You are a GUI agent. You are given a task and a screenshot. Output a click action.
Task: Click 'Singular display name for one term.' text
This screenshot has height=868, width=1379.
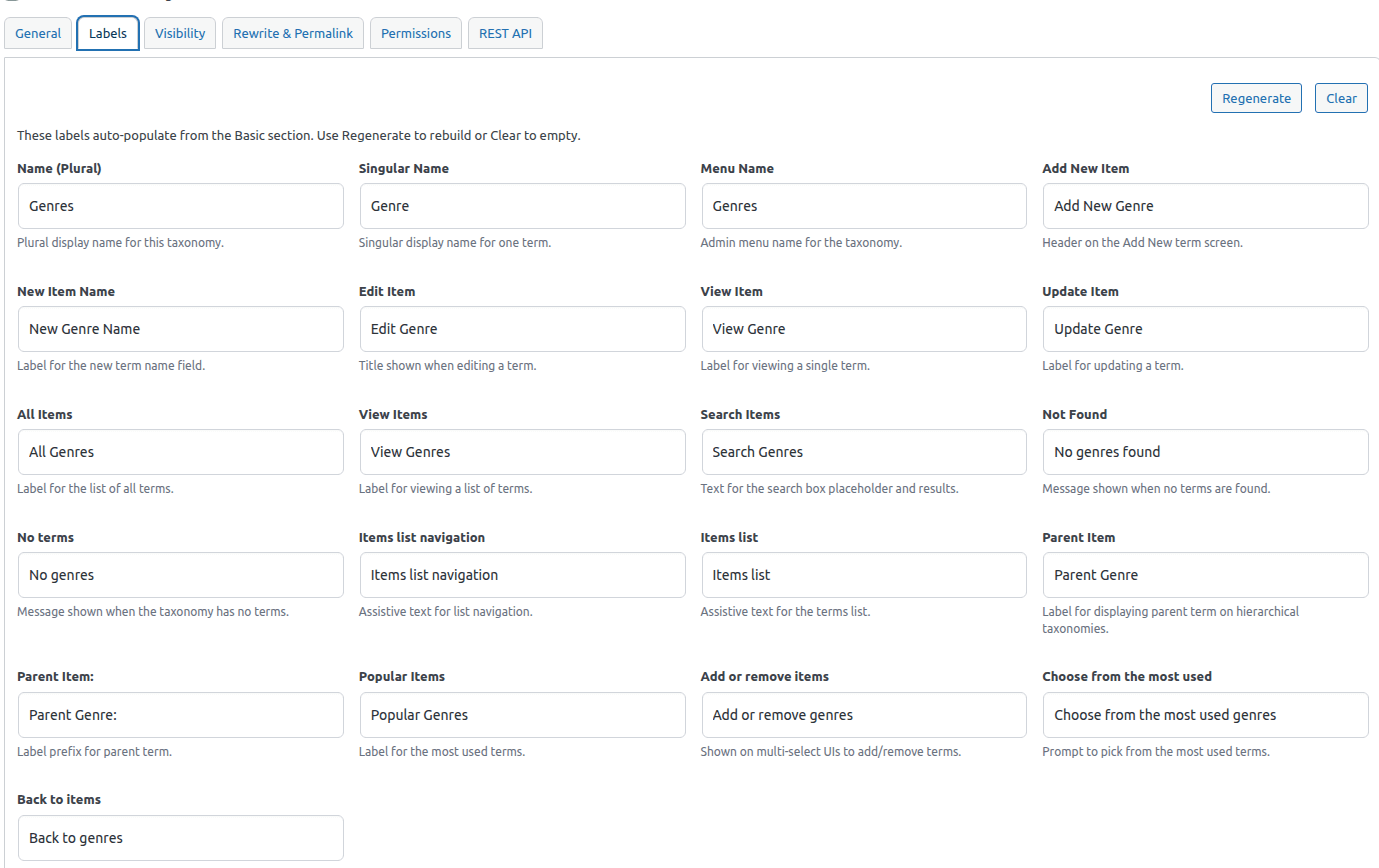click(x=455, y=243)
